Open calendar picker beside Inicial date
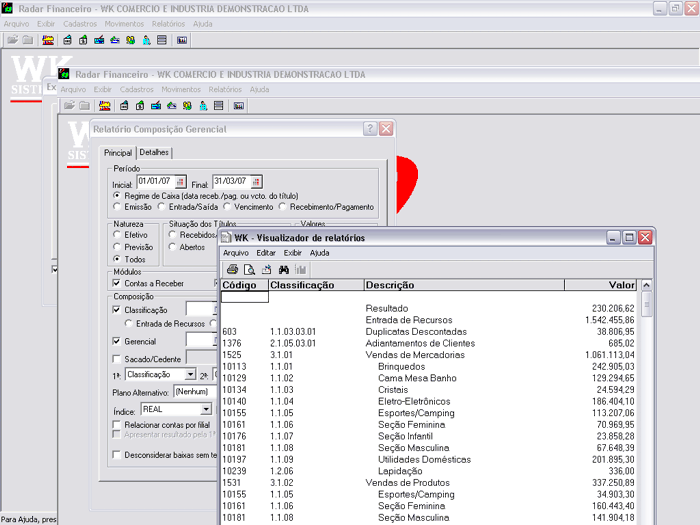 tap(181, 182)
